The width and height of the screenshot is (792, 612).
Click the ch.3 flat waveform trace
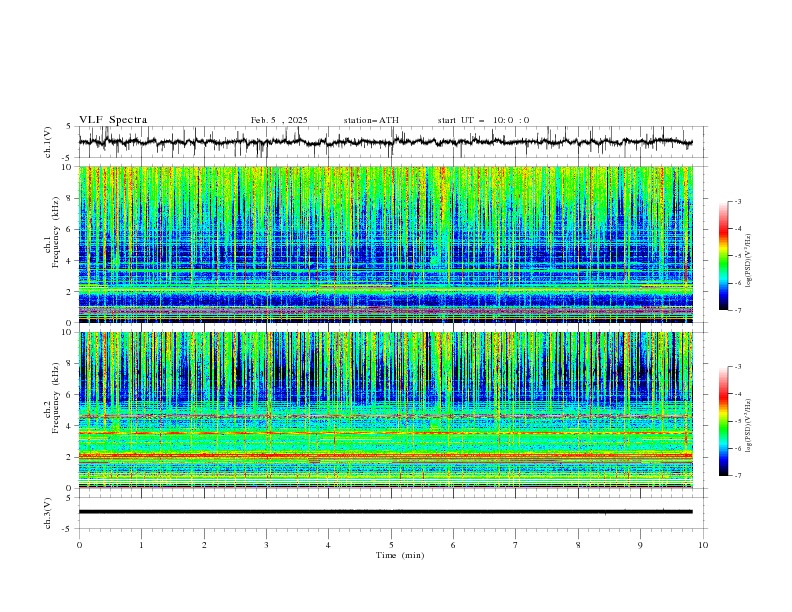(385, 512)
